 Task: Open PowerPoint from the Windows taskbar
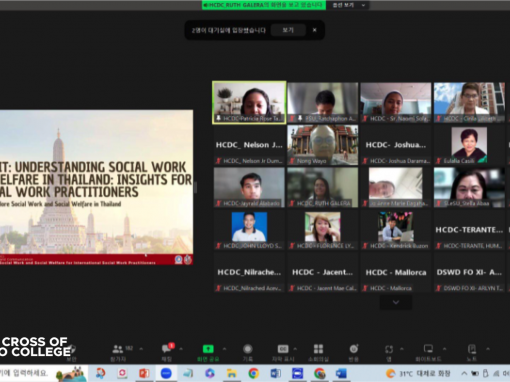(x=144, y=373)
